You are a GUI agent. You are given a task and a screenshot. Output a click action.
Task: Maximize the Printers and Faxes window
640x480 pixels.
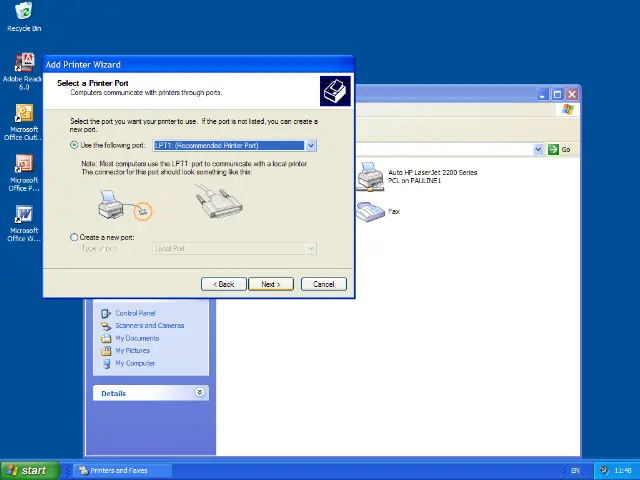tap(557, 95)
